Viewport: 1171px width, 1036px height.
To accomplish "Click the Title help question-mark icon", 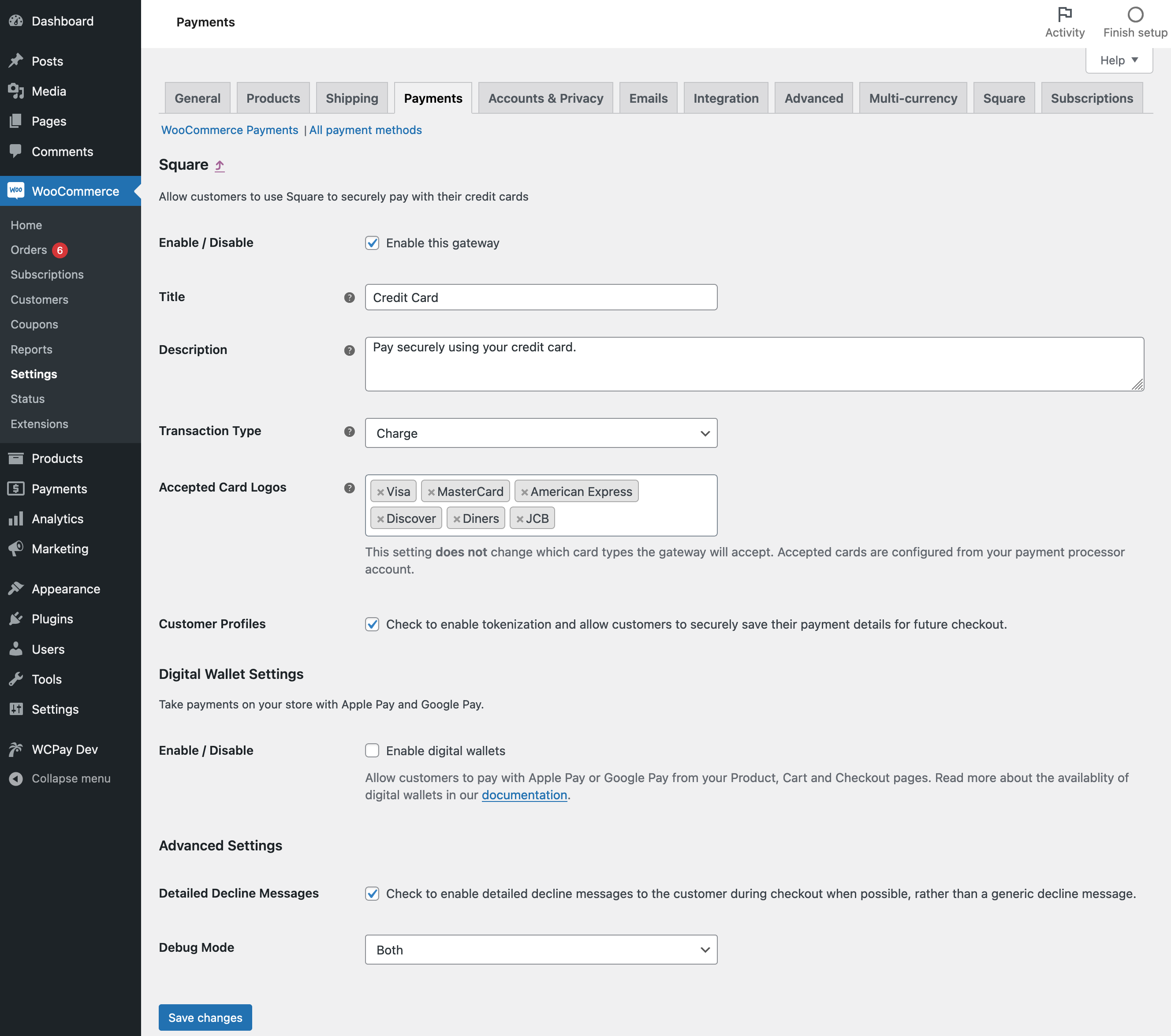I will click(x=349, y=297).
